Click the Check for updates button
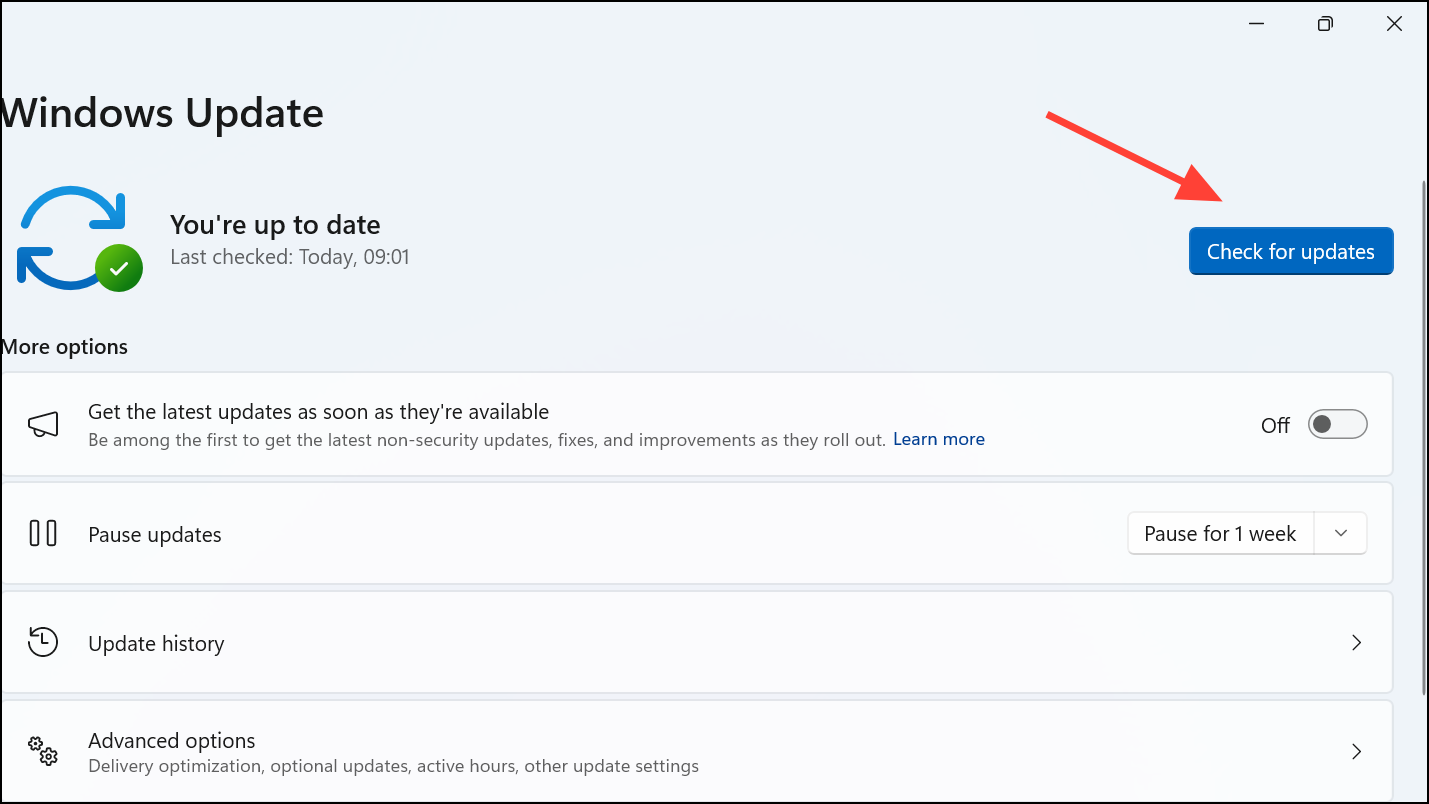This screenshot has width=1429, height=804. [1290, 251]
